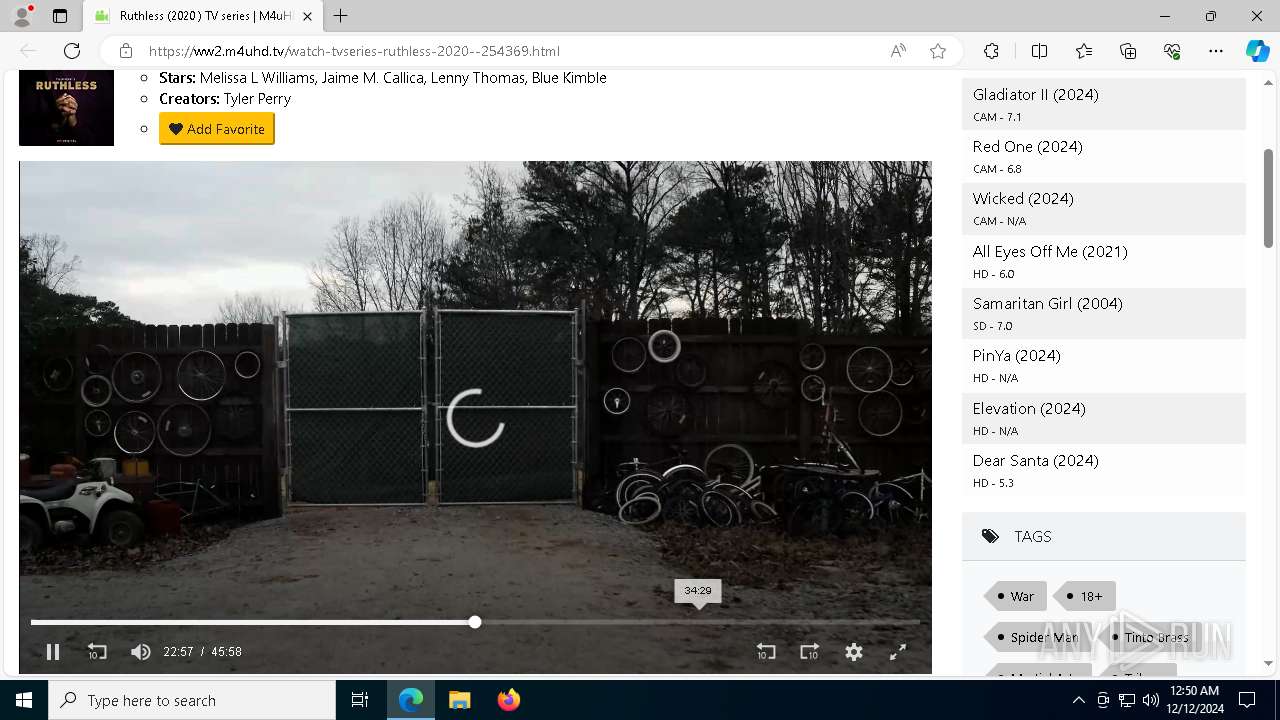
Task: Seek on the video progress bar
Action: coord(475,622)
